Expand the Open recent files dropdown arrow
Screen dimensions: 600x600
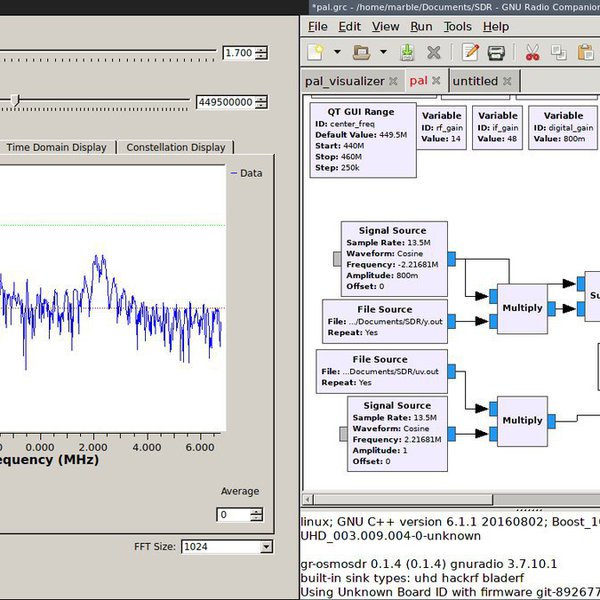coord(384,52)
